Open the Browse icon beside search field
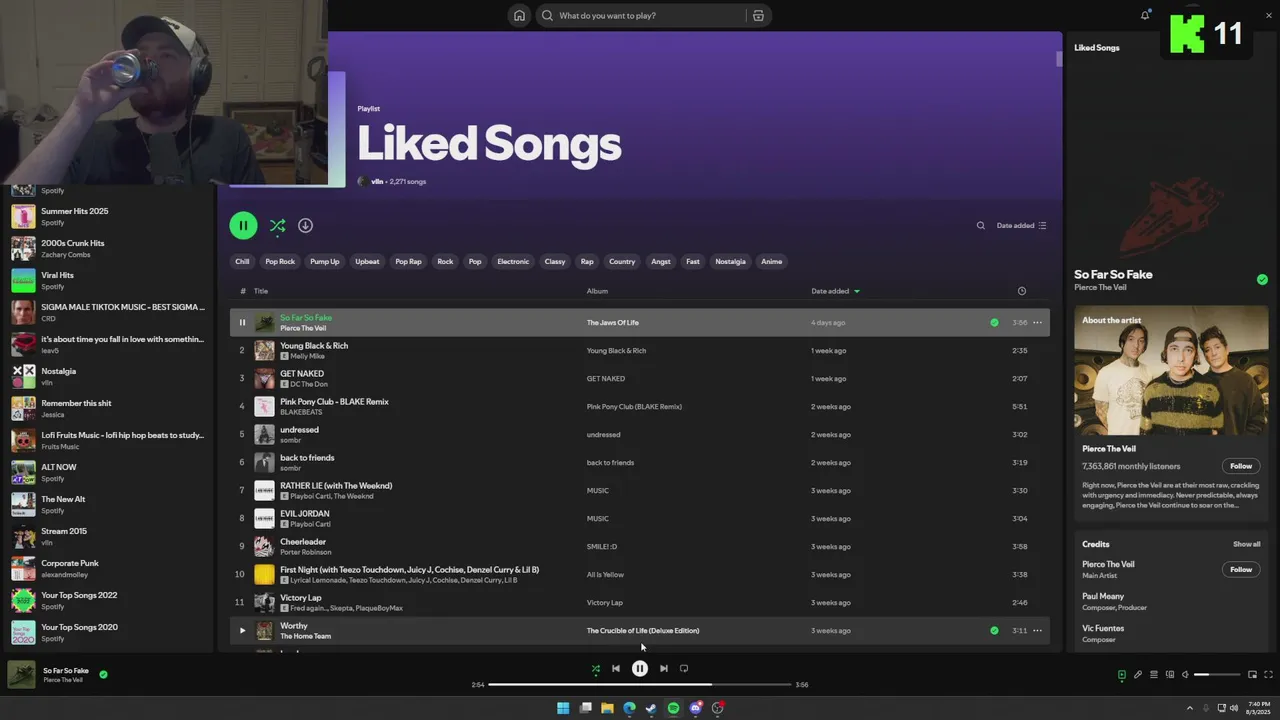Screen dimensions: 1280x720 pos(758,15)
